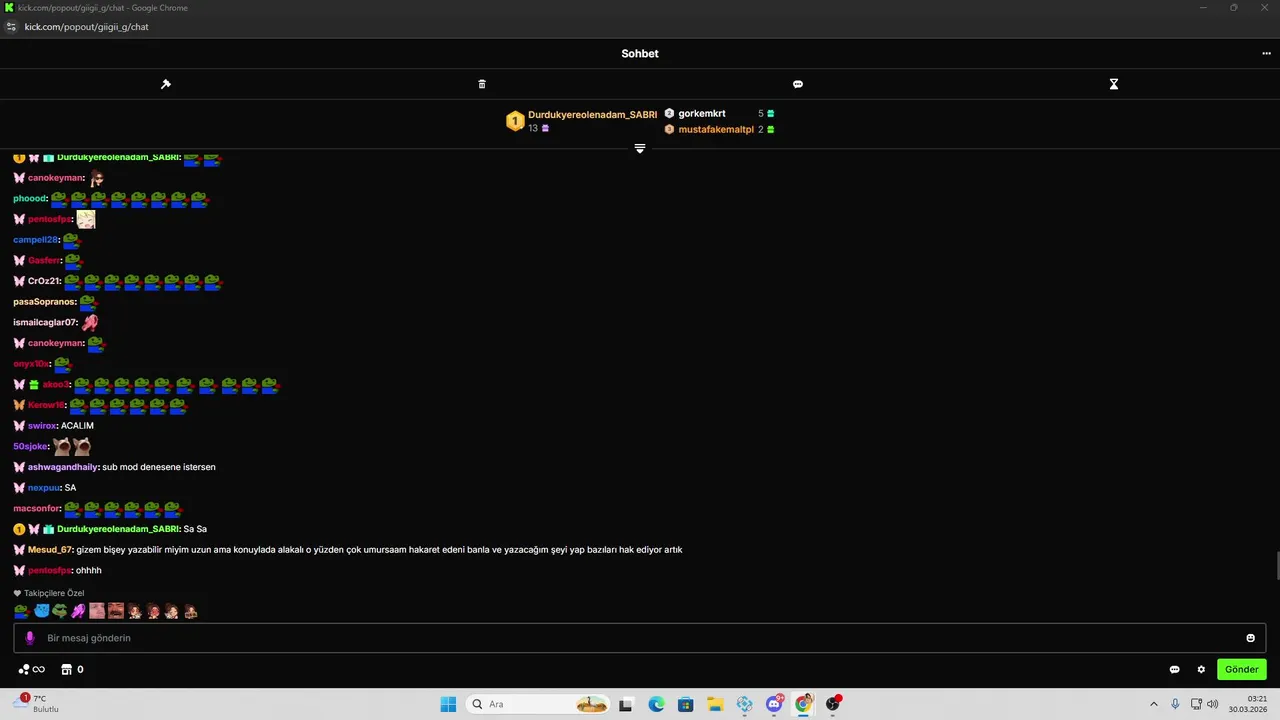Screen dimensions: 1280x720
Task: Click CrOz21 username in chat
Action: 44,281
